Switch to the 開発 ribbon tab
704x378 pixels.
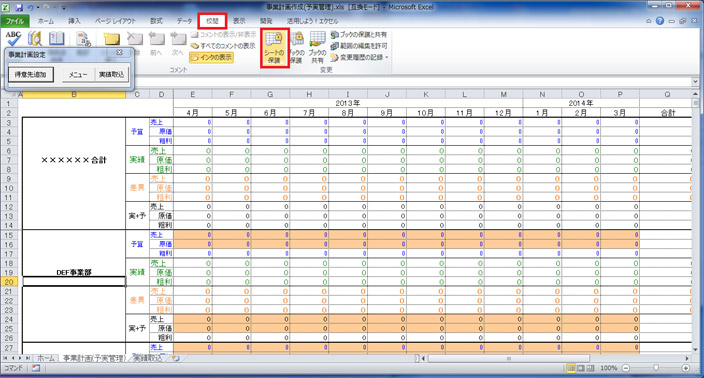pos(266,21)
